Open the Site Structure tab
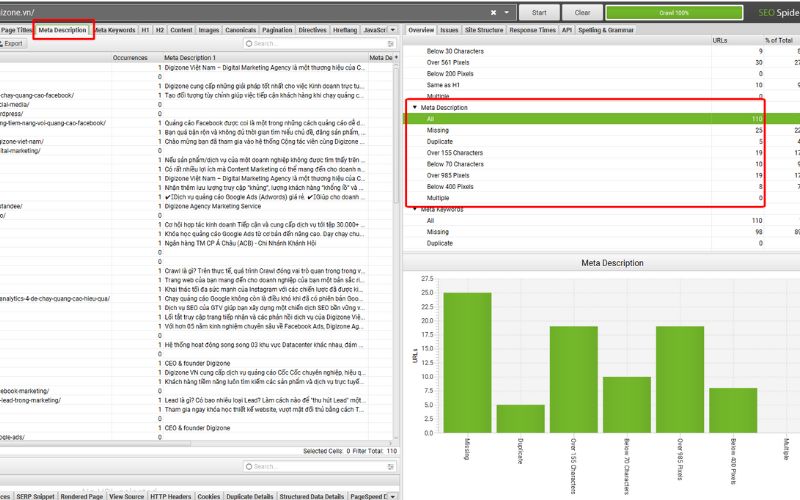 point(484,30)
